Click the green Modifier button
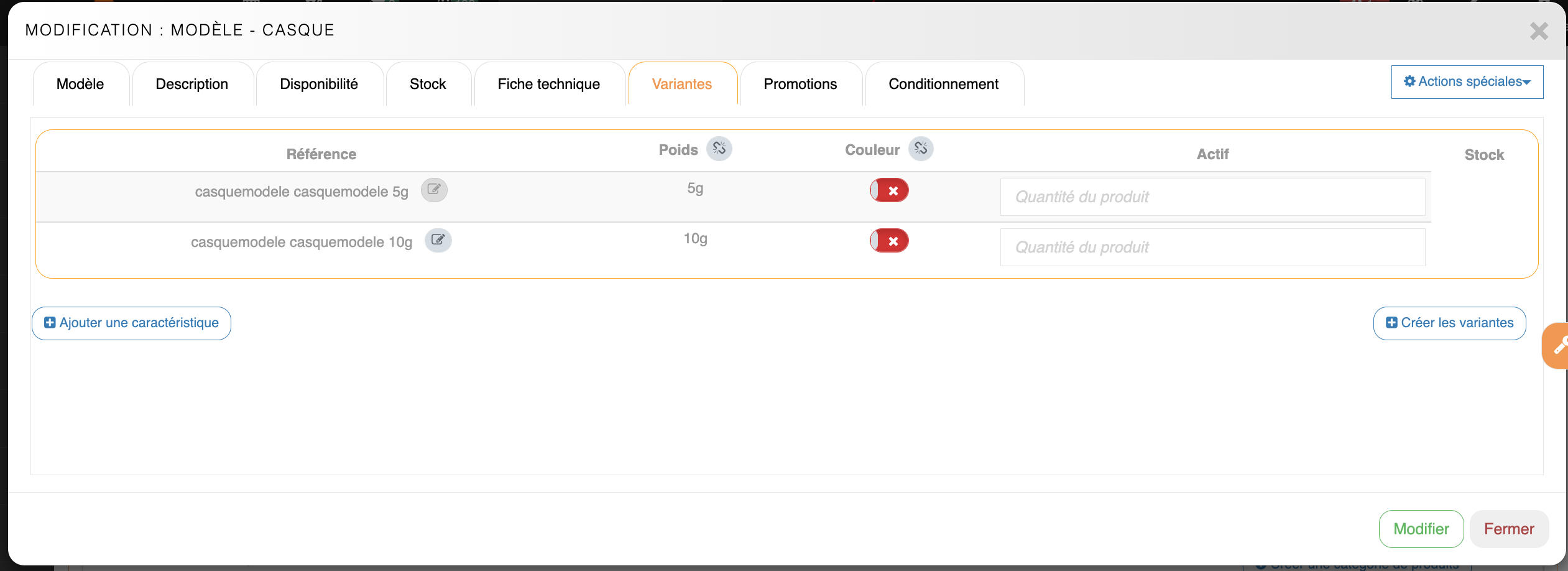Viewport: 1568px width, 571px height. click(1421, 529)
